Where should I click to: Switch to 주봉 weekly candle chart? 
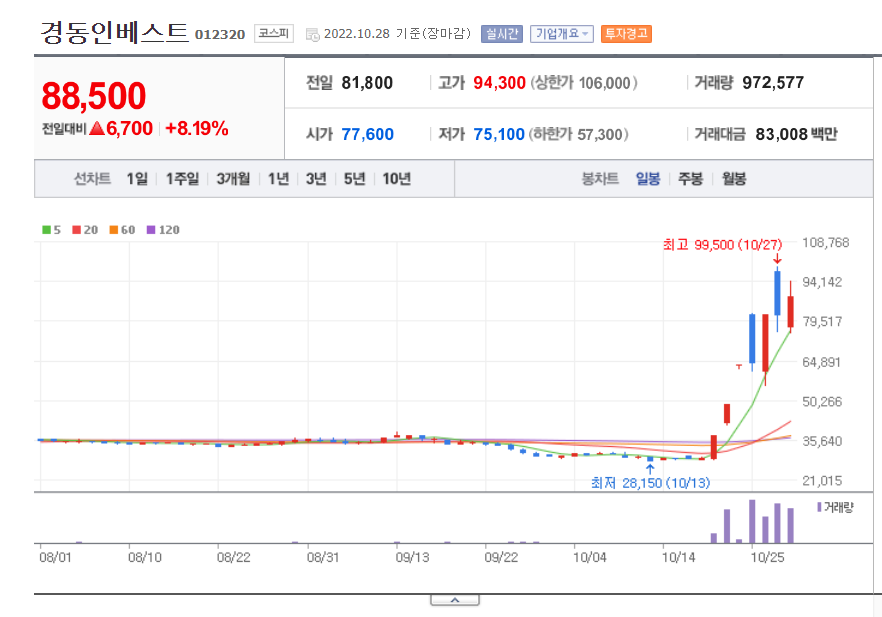point(690,179)
